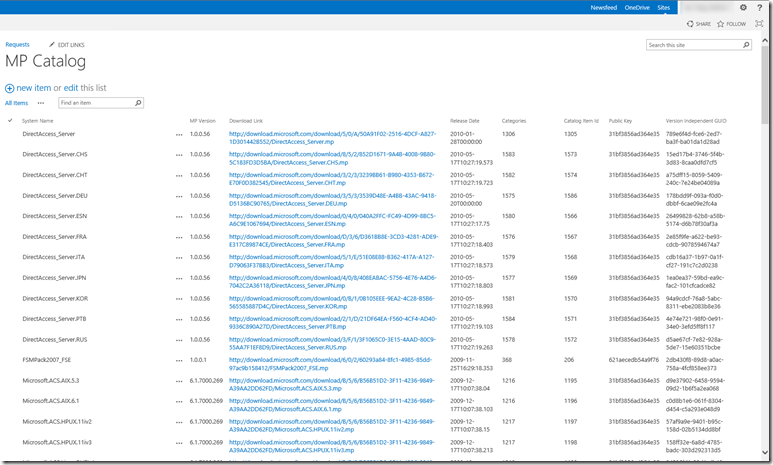
Task: Open ellipsis menu for DirectAccess_Server.PTB
Action: (x=179, y=319)
